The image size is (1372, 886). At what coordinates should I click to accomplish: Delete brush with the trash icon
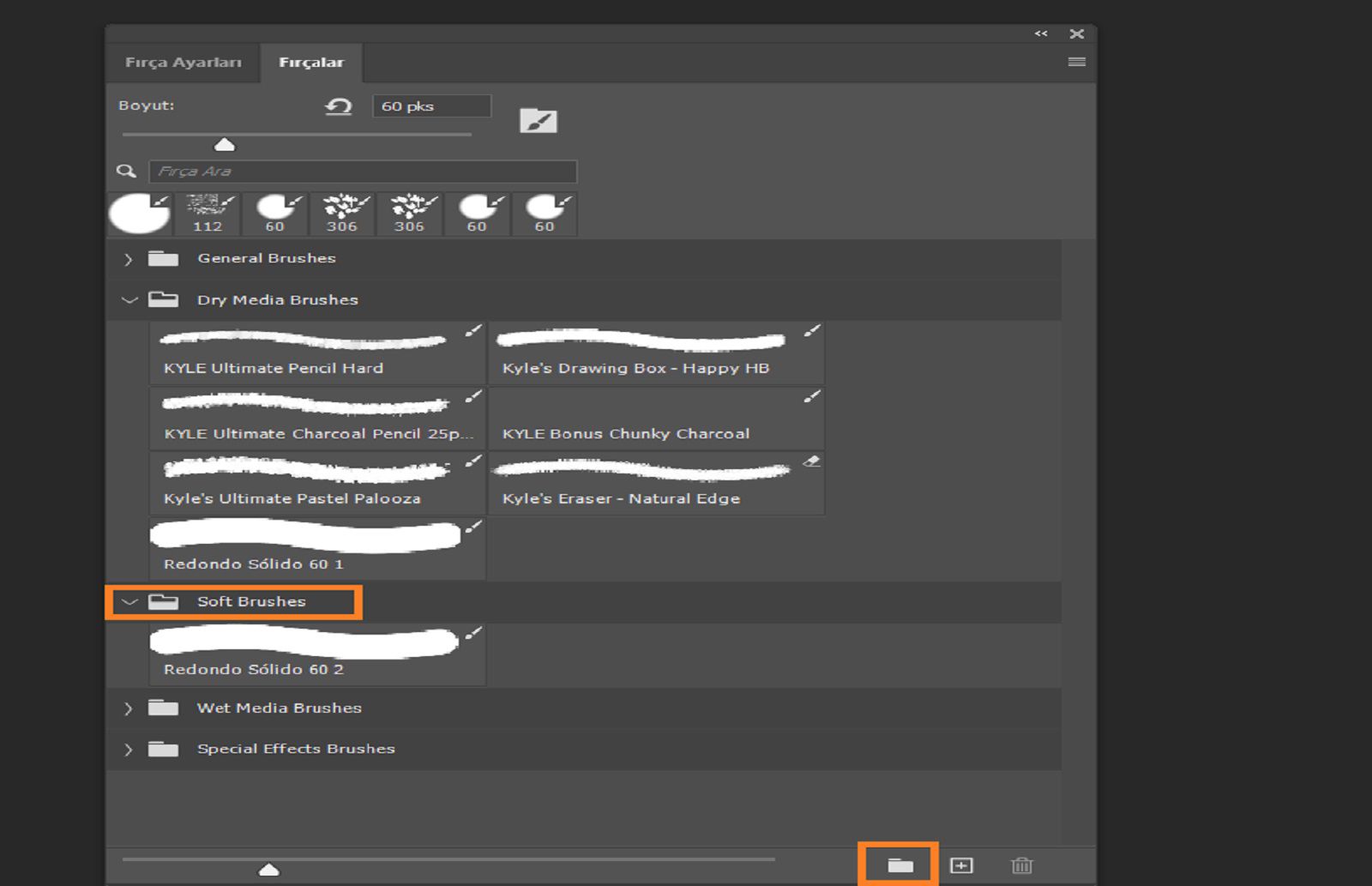[x=1022, y=865]
